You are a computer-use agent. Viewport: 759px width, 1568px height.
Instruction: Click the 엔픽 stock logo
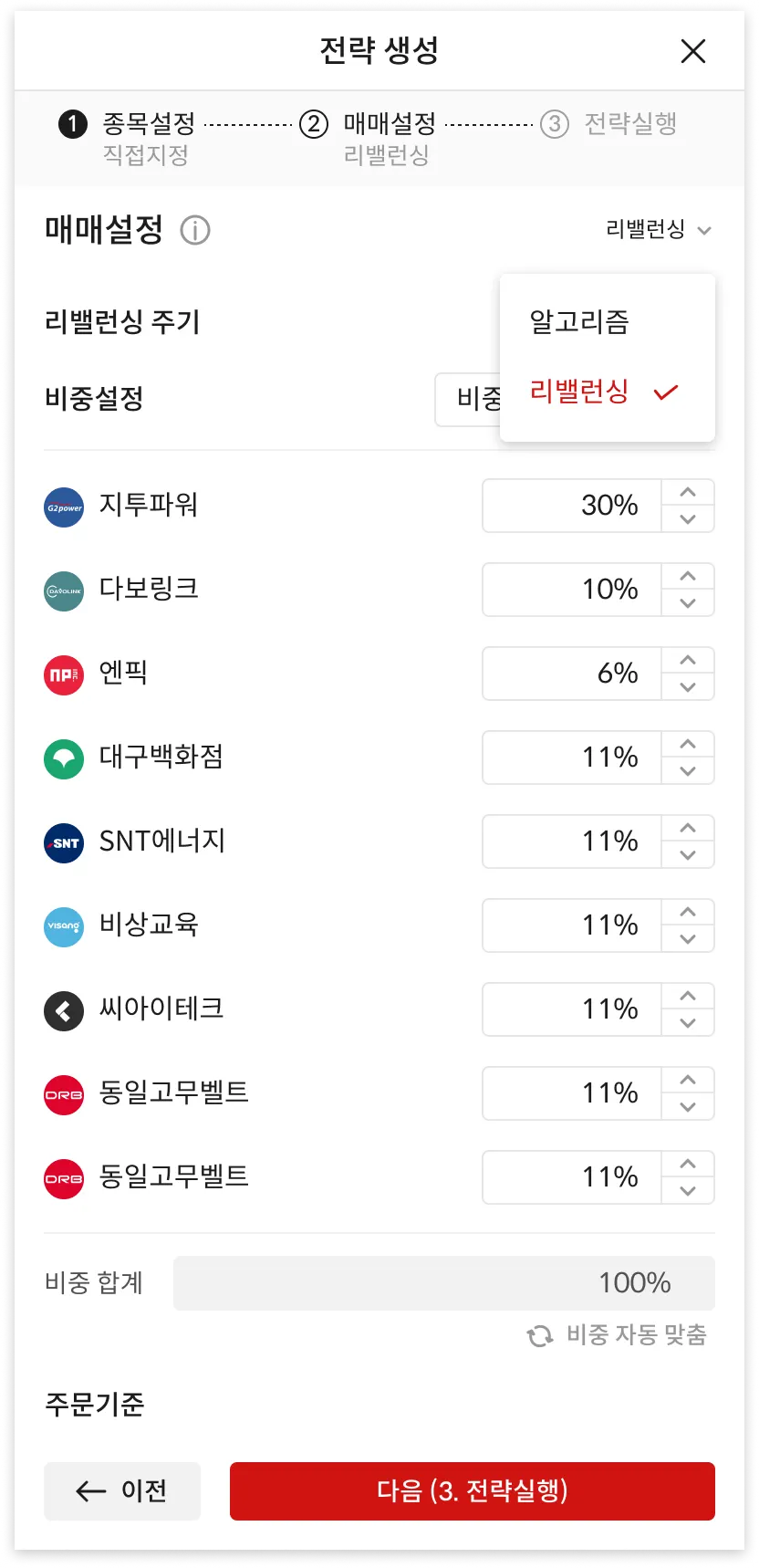point(64,675)
